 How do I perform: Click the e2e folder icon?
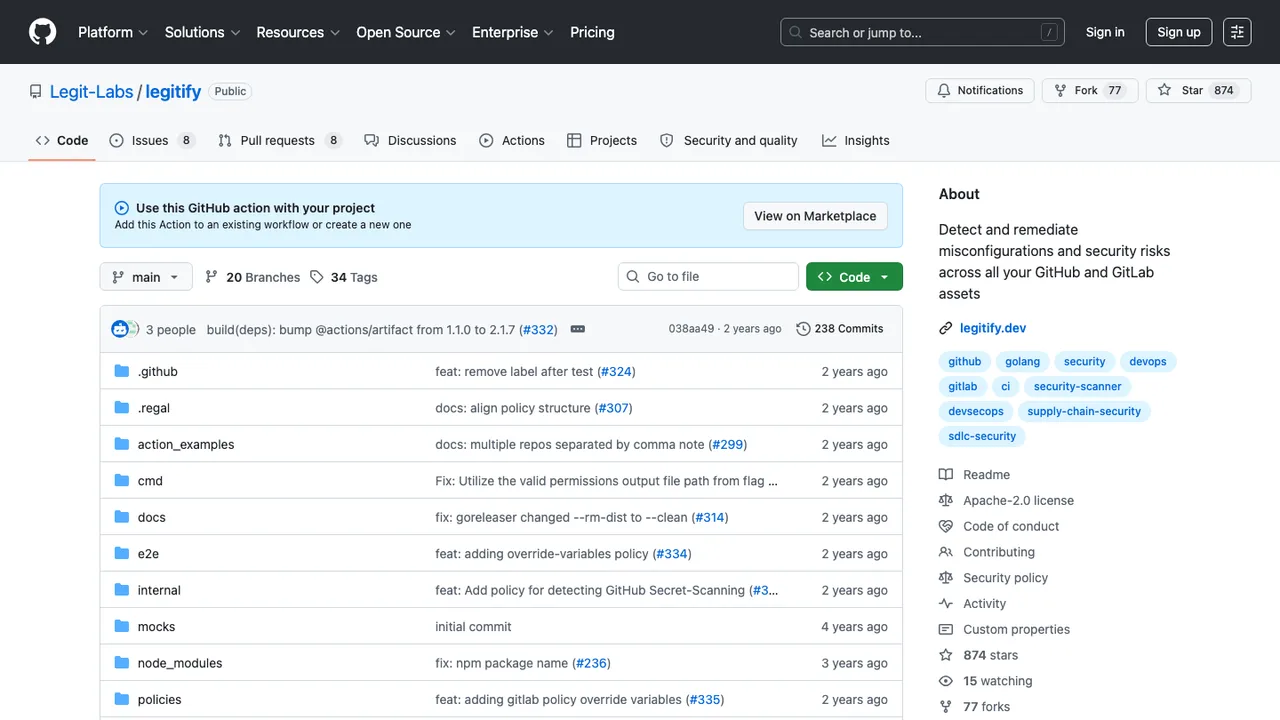(122, 554)
